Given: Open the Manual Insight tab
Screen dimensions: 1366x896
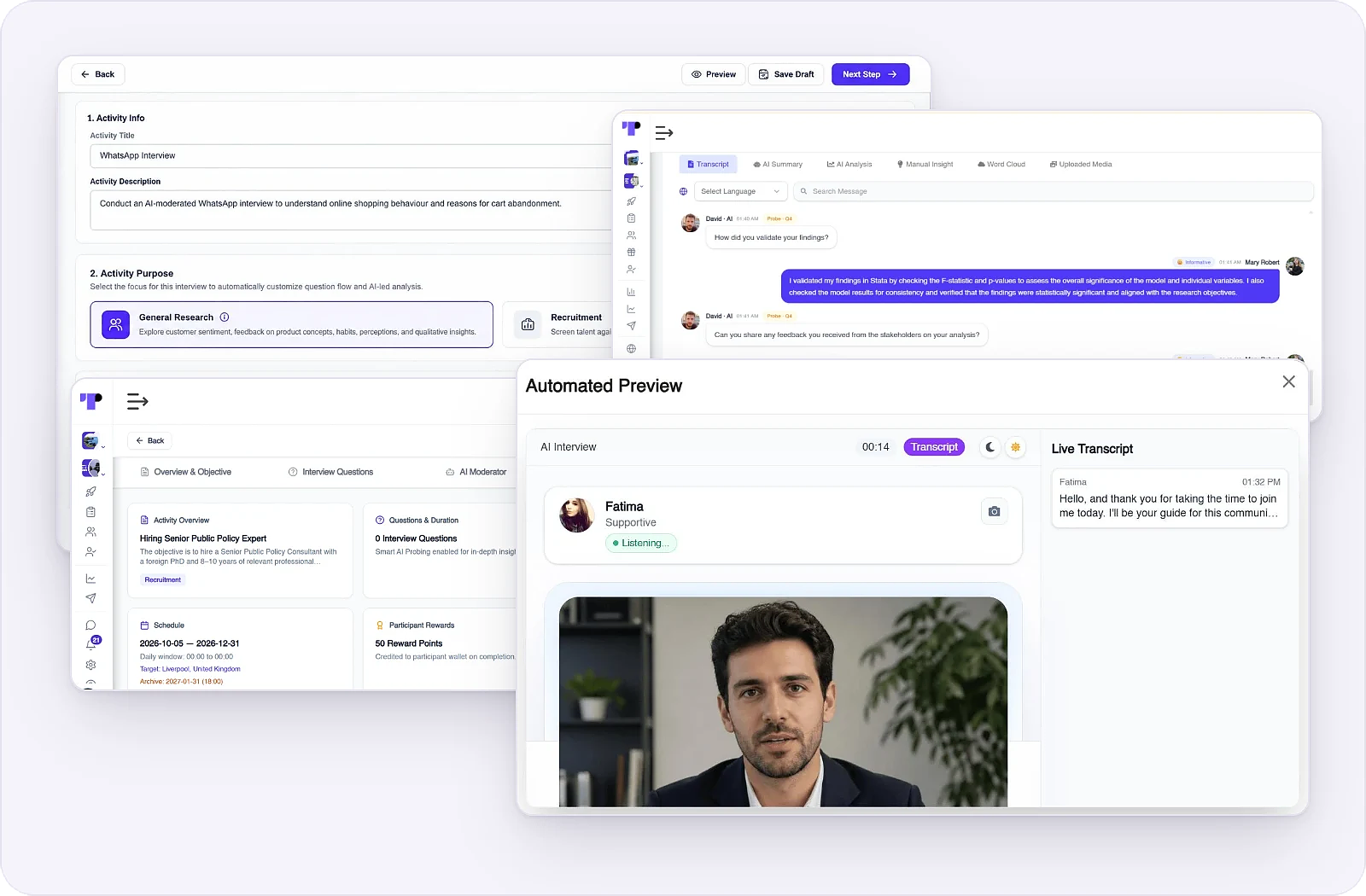Looking at the screenshot, I should tap(925, 164).
